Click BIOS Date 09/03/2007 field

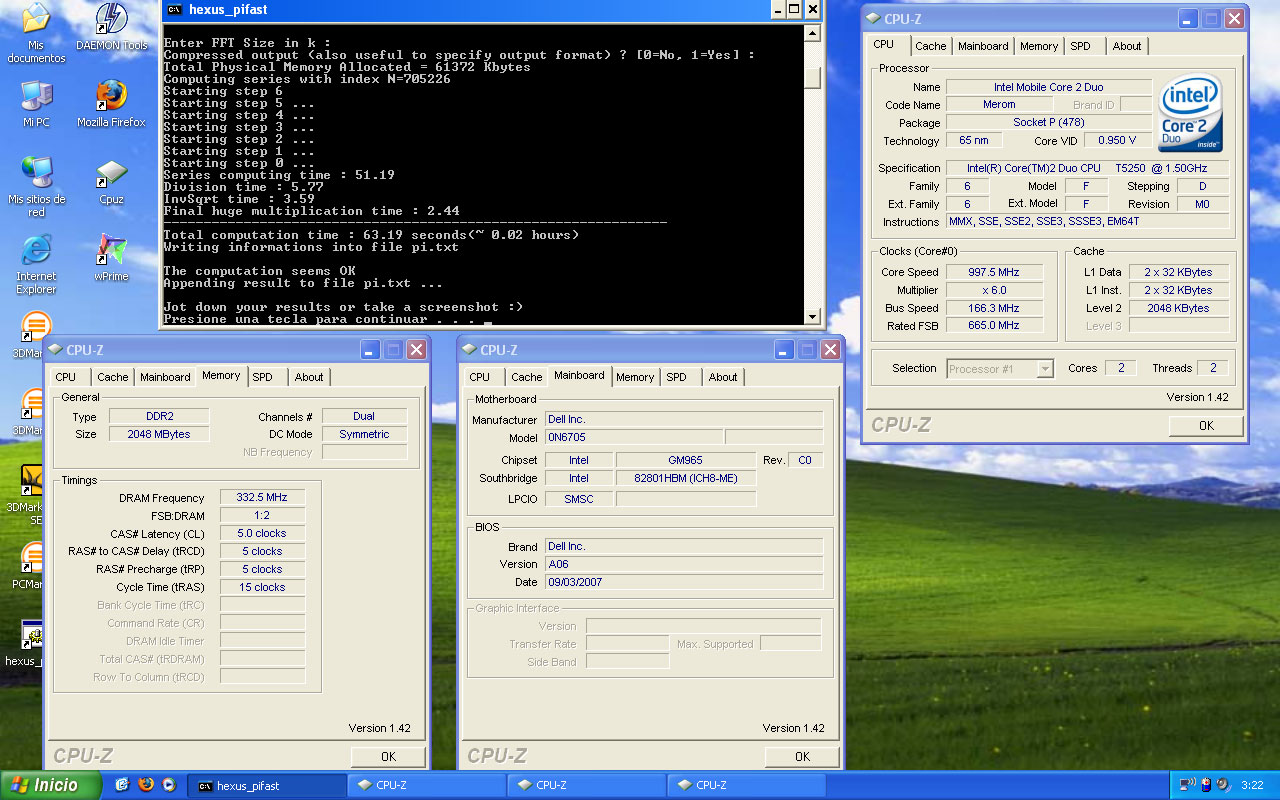[x=684, y=582]
